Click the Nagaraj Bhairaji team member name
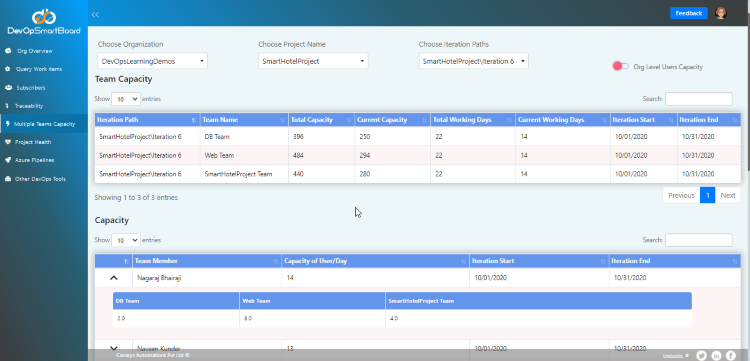Image resolution: width=750 pixels, height=361 pixels. 159,277
